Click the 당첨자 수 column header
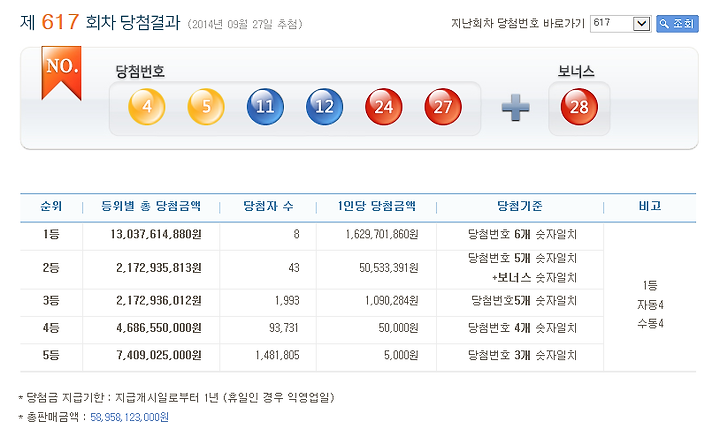Image resolution: width=720 pixels, height=429 pixels. click(x=268, y=206)
